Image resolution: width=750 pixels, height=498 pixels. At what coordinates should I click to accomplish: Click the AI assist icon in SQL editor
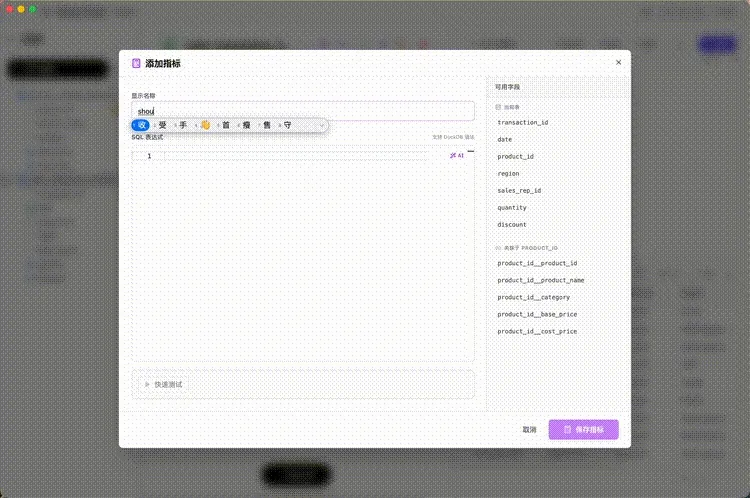point(457,155)
